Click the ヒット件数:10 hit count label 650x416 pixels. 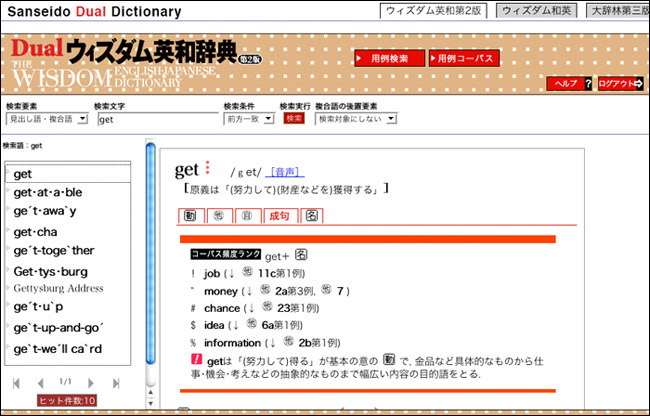[67, 401]
